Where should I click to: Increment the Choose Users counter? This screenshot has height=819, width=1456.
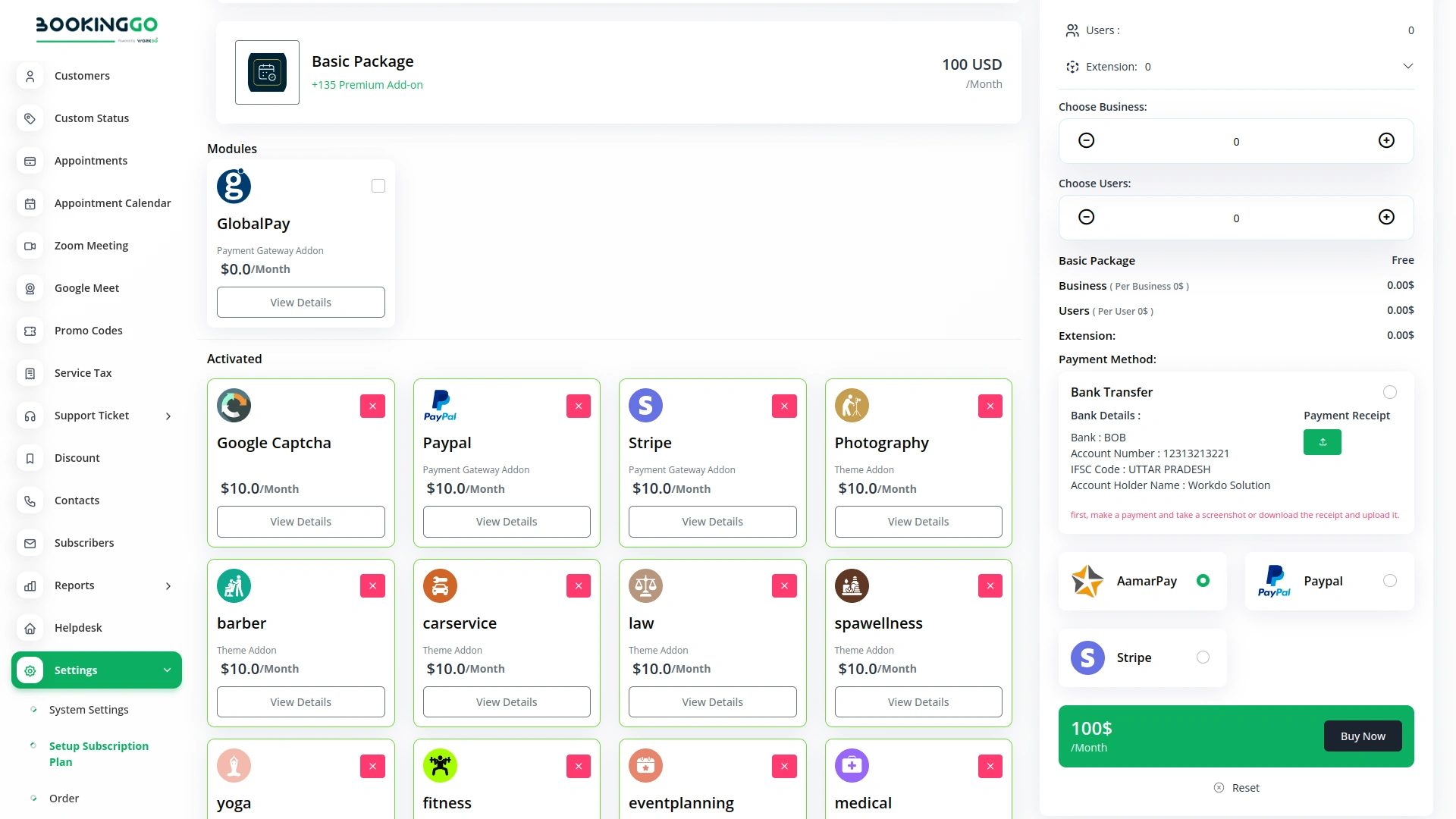pyautogui.click(x=1386, y=217)
